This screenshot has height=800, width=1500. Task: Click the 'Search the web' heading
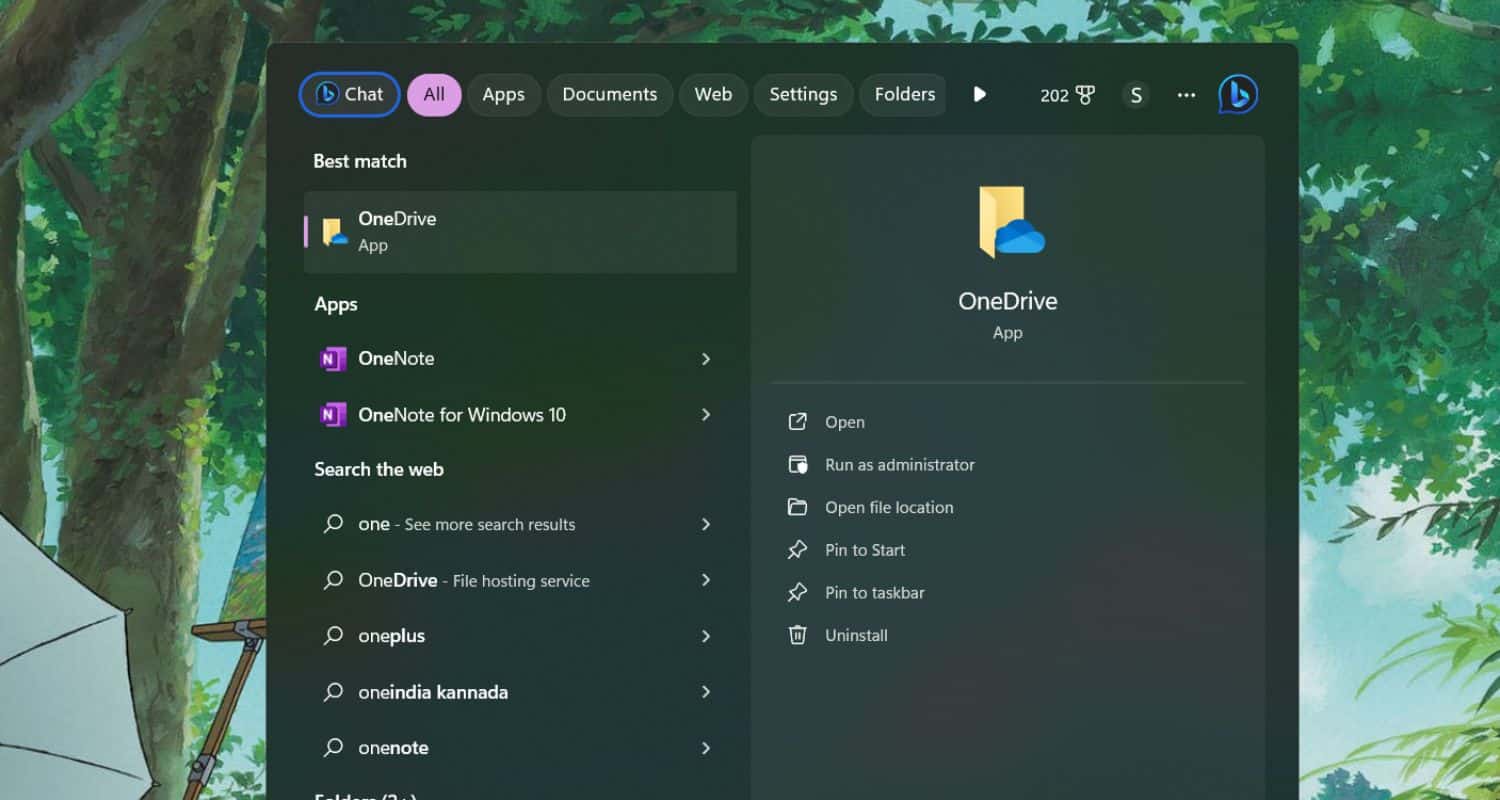point(379,469)
